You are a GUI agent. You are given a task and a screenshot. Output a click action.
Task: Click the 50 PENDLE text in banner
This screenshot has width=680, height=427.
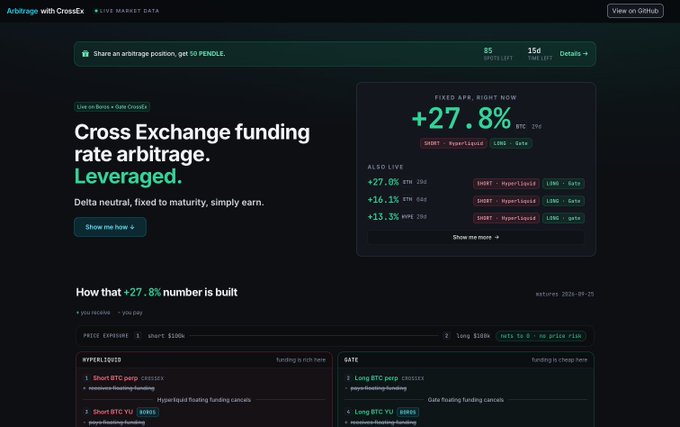pos(207,54)
